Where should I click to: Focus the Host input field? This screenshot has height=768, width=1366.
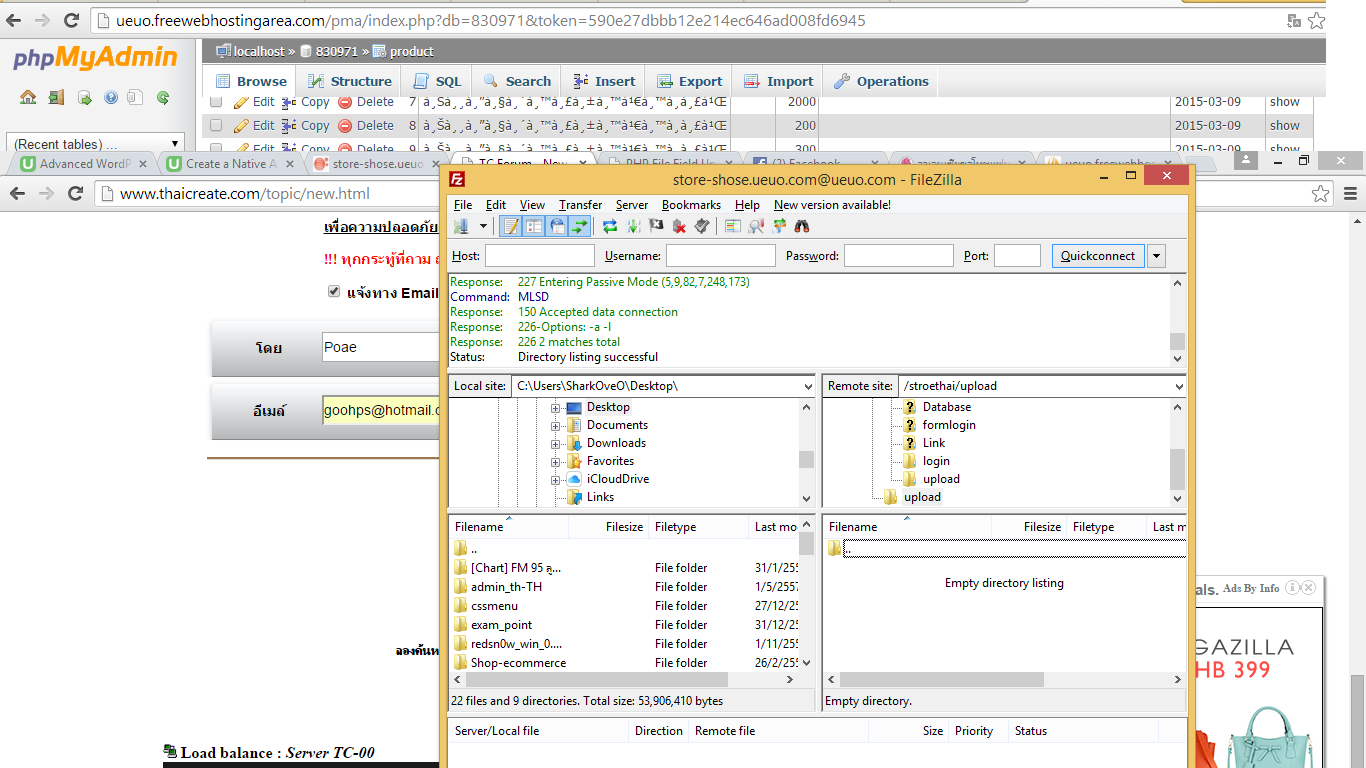tap(540, 256)
